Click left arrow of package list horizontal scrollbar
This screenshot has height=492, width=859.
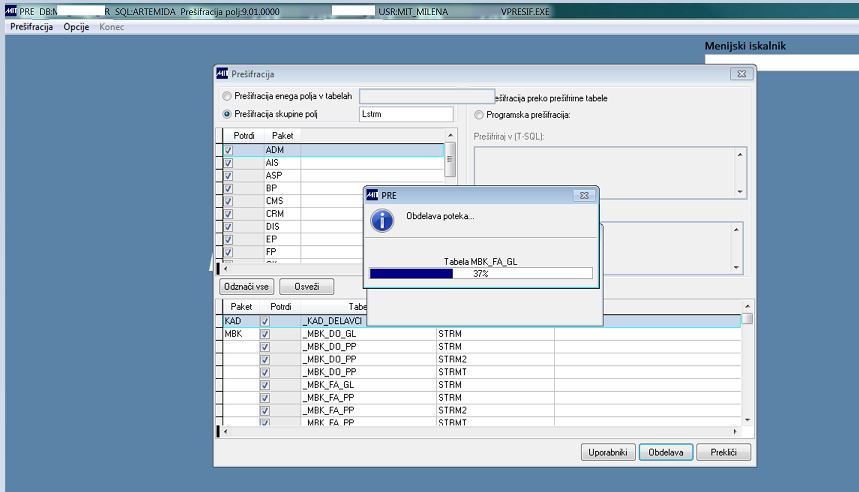226,268
